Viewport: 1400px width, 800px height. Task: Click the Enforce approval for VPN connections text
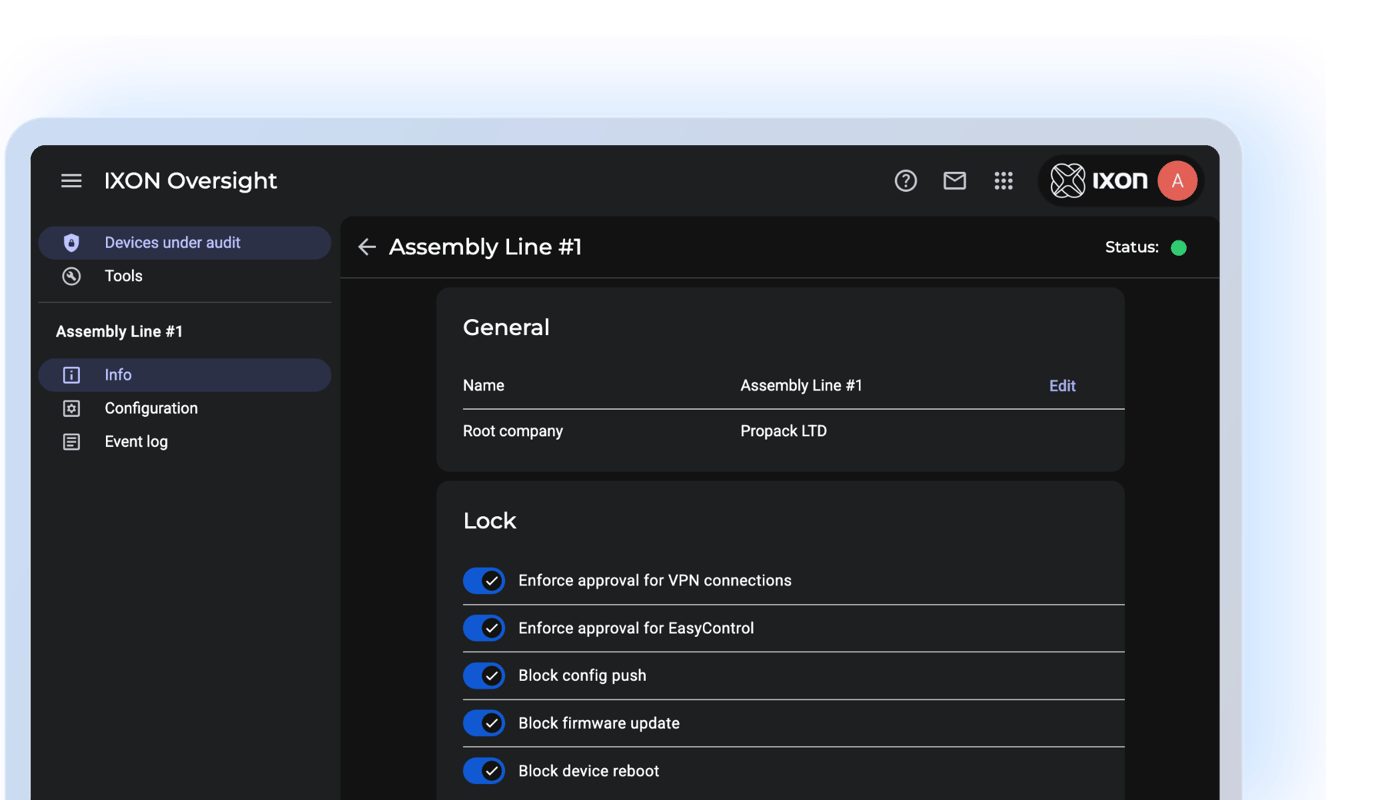point(655,581)
